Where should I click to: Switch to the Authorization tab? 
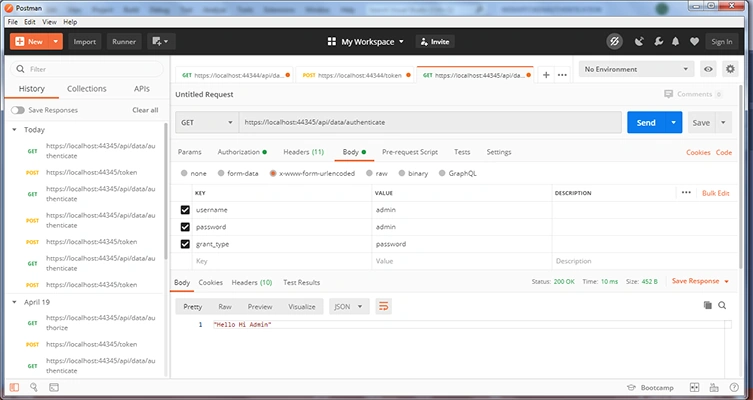pyautogui.click(x=242, y=152)
